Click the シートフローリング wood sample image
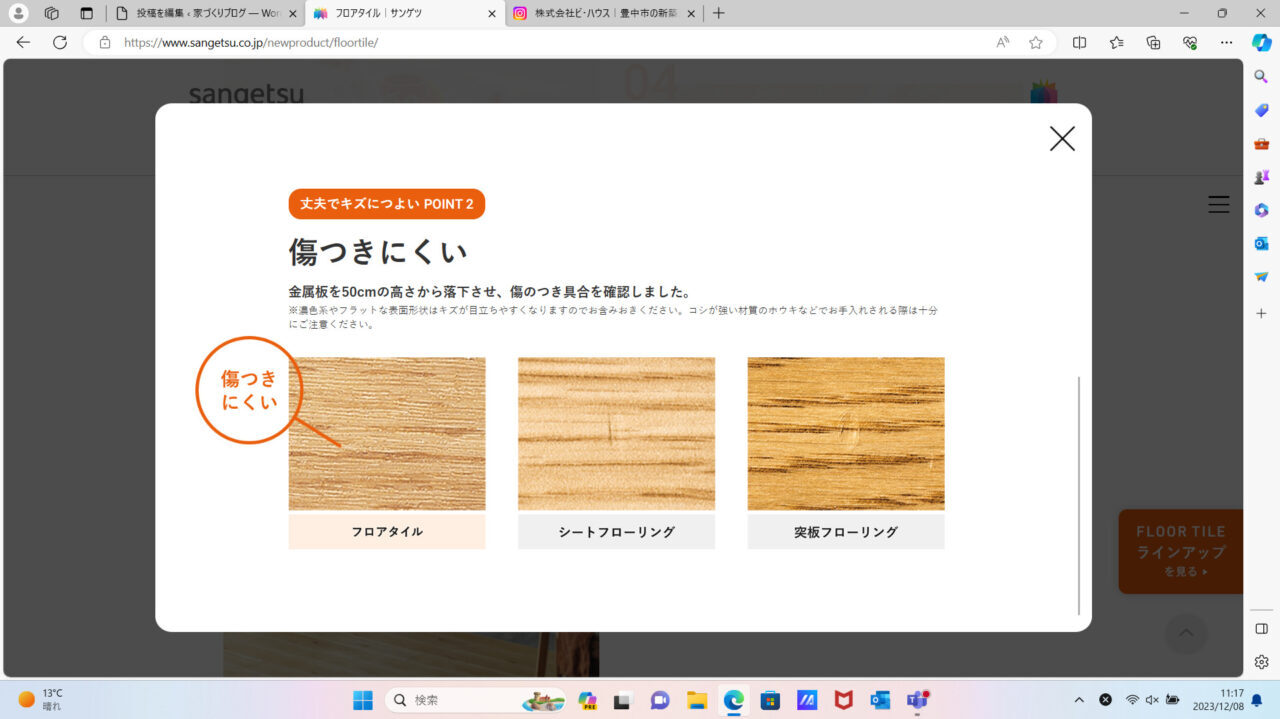The height and width of the screenshot is (719, 1280). tap(616, 434)
